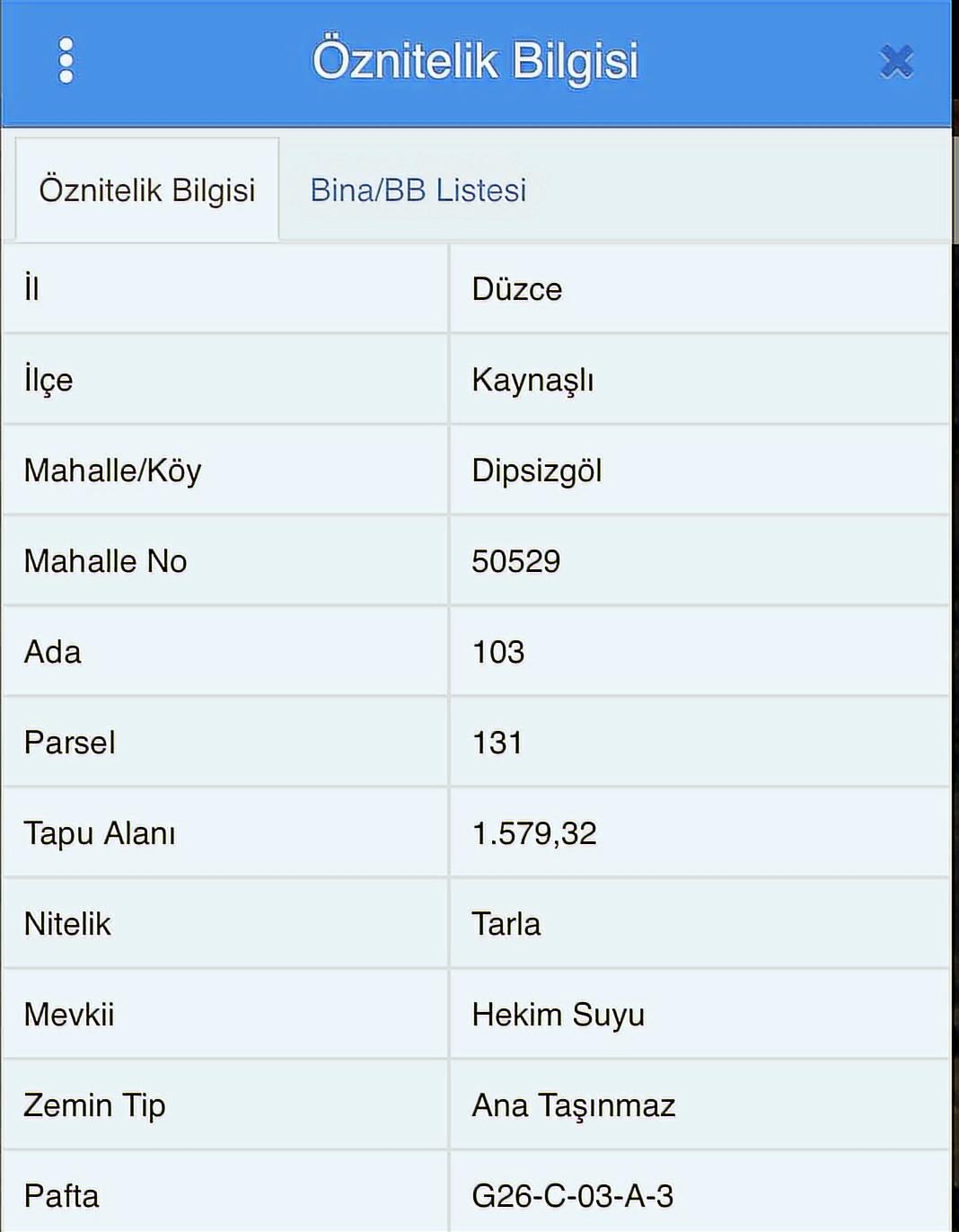Viewport: 959px width, 1232px height.
Task: Select the Öznitelik Bilgisi tab
Action: 147,190
